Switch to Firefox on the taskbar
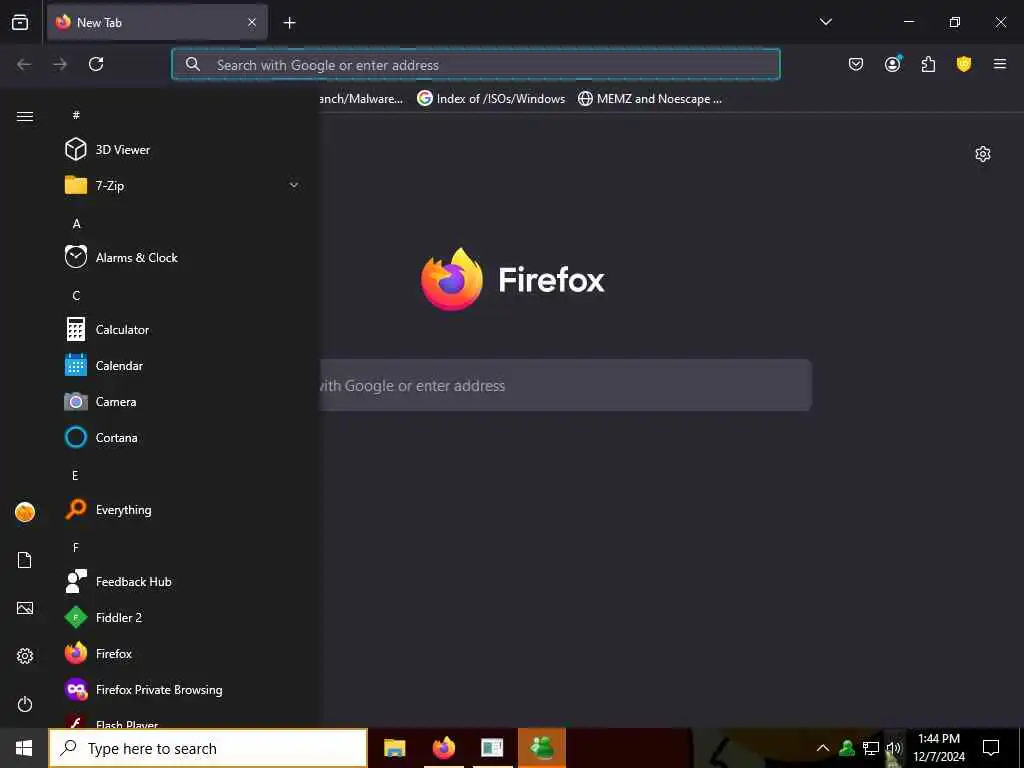The image size is (1024, 768). (x=444, y=748)
